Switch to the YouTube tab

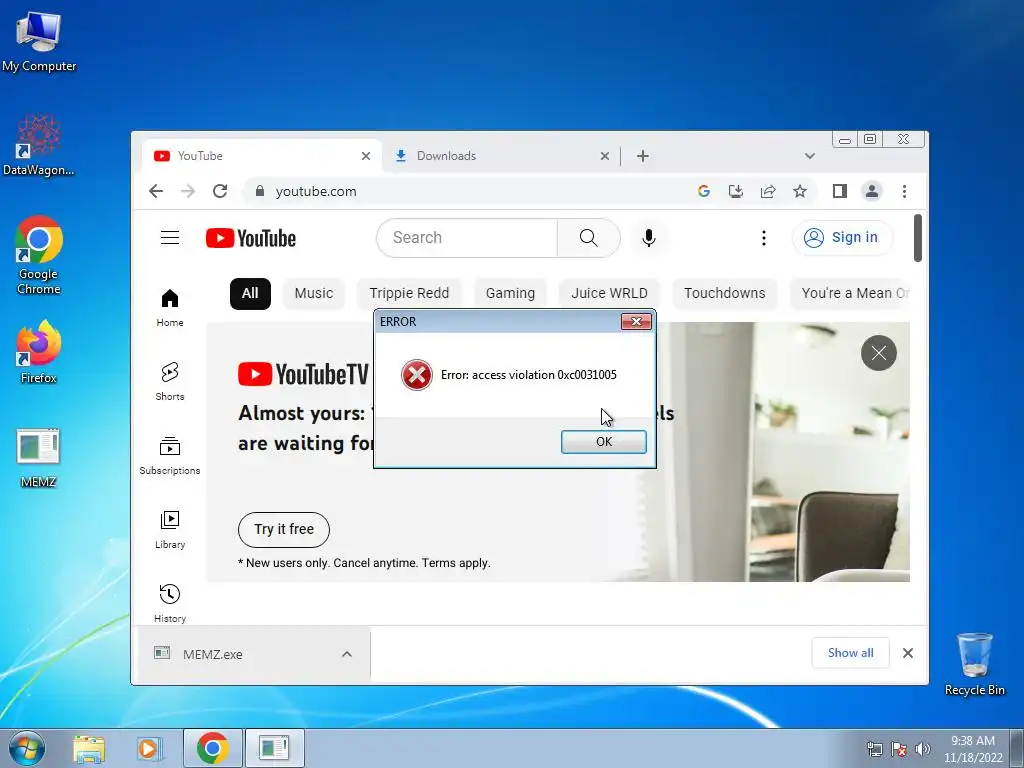click(x=261, y=156)
